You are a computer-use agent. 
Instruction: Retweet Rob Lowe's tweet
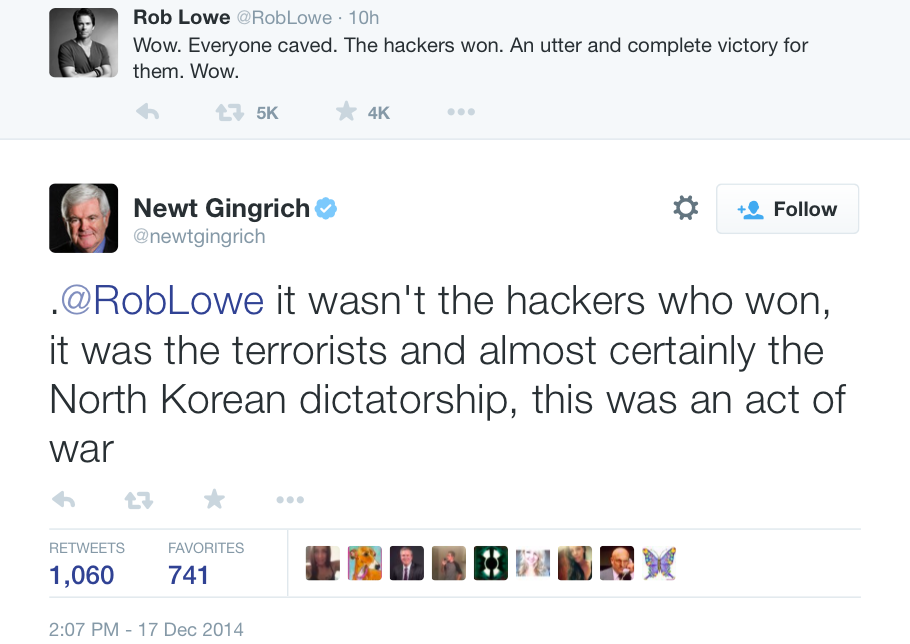point(230,113)
